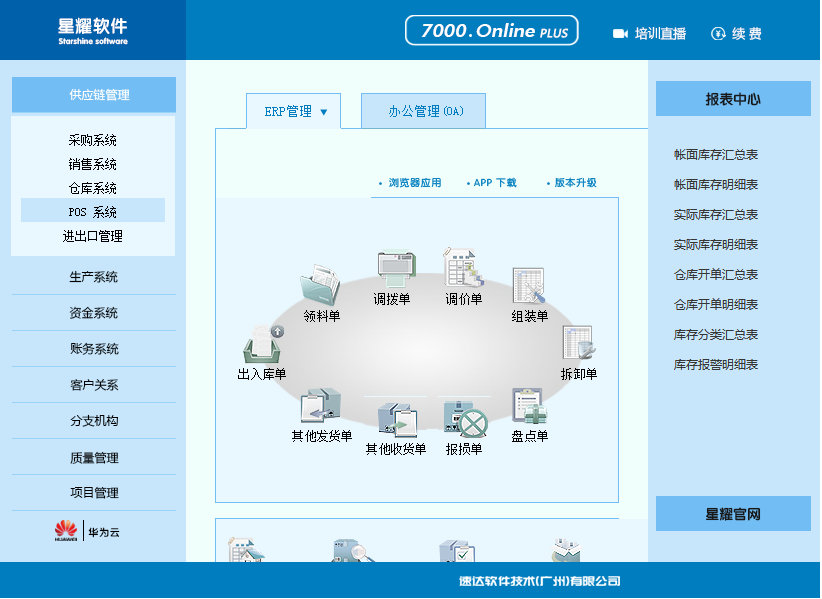
Task: Open the 组装单 icon
Action: (x=528, y=286)
